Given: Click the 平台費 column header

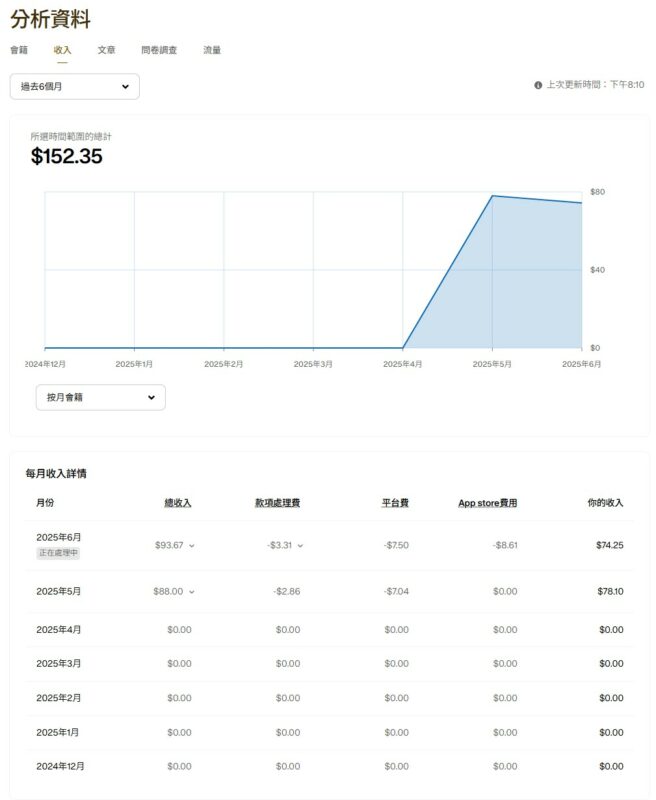Looking at the screenshot, I should 395,503.
